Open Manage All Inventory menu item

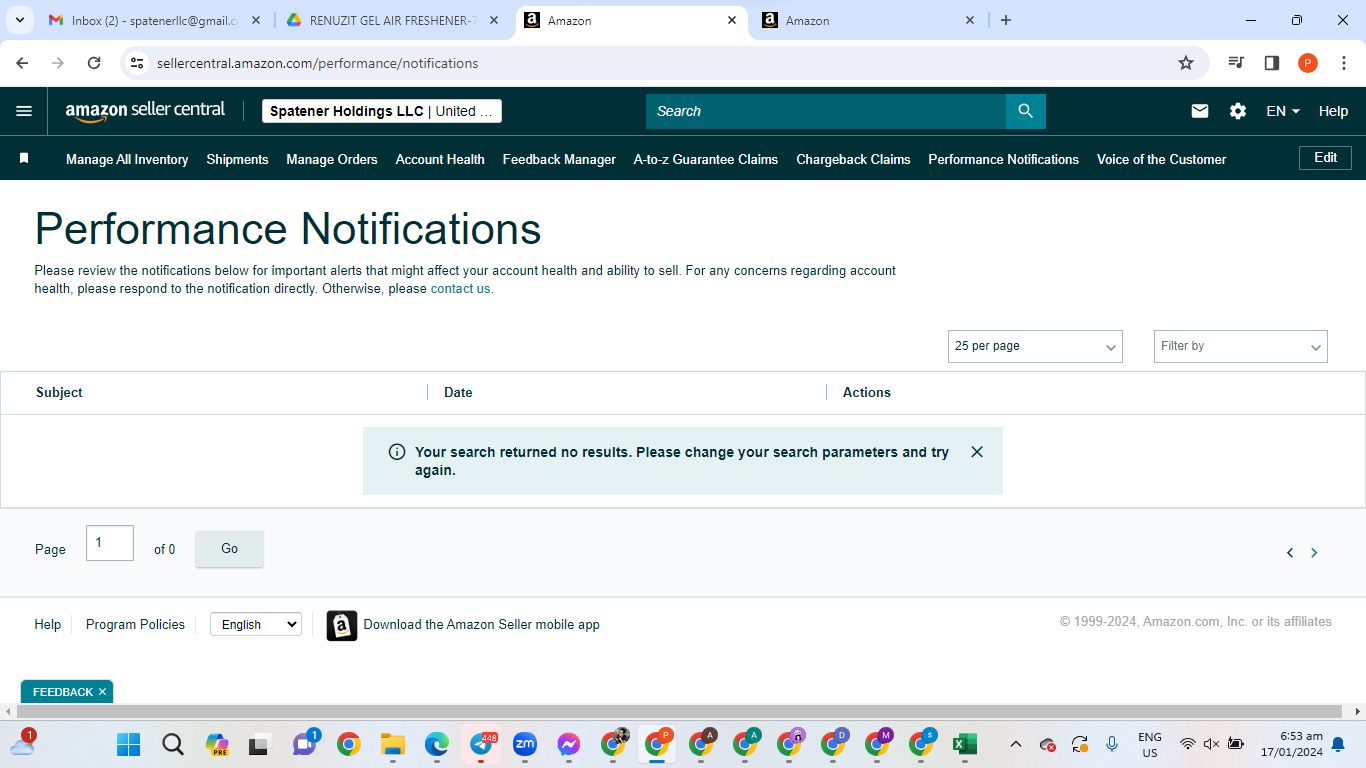[x=127, y=159]
